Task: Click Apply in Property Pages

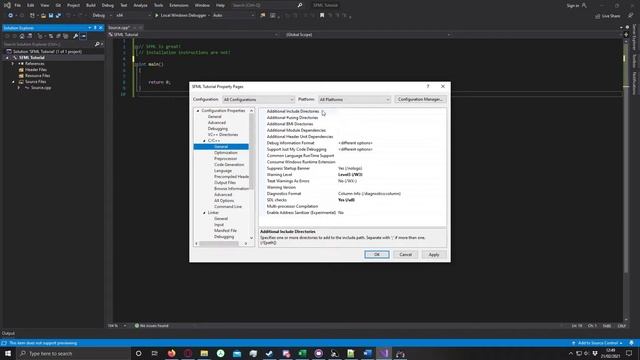Action: [x=433, y=255]
